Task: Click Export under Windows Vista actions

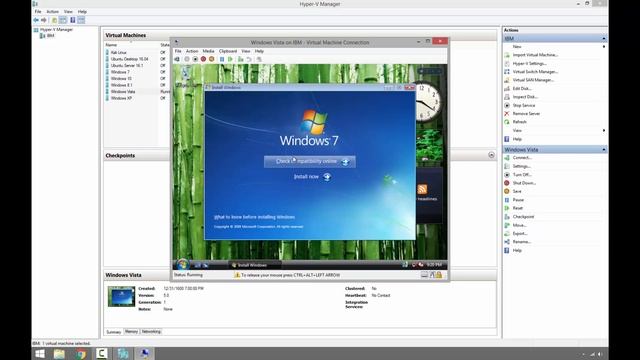Action: [520, 233]
